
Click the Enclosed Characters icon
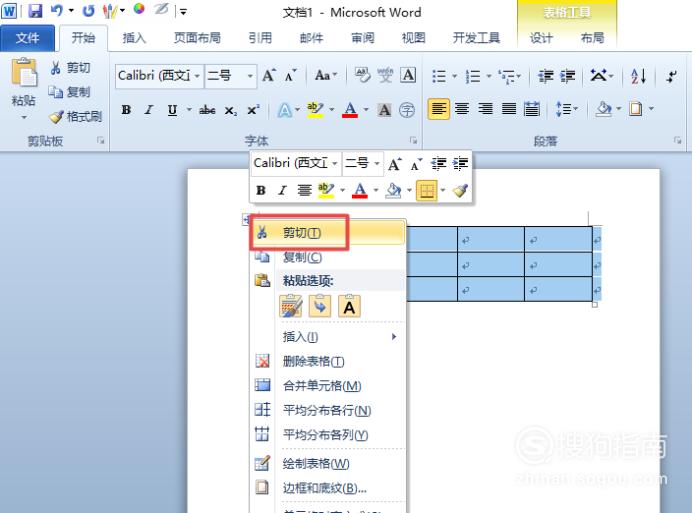tap(407, 109)
